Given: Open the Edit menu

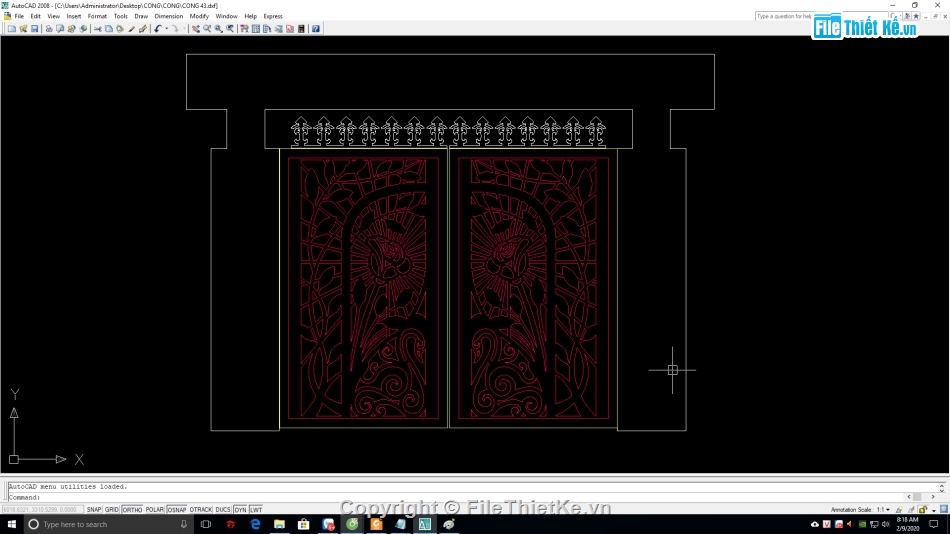Looking at the screenshot, I should [36, 16].
